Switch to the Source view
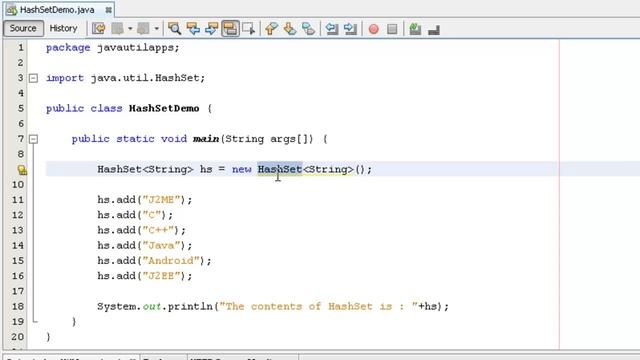 (x=23, y=28)
